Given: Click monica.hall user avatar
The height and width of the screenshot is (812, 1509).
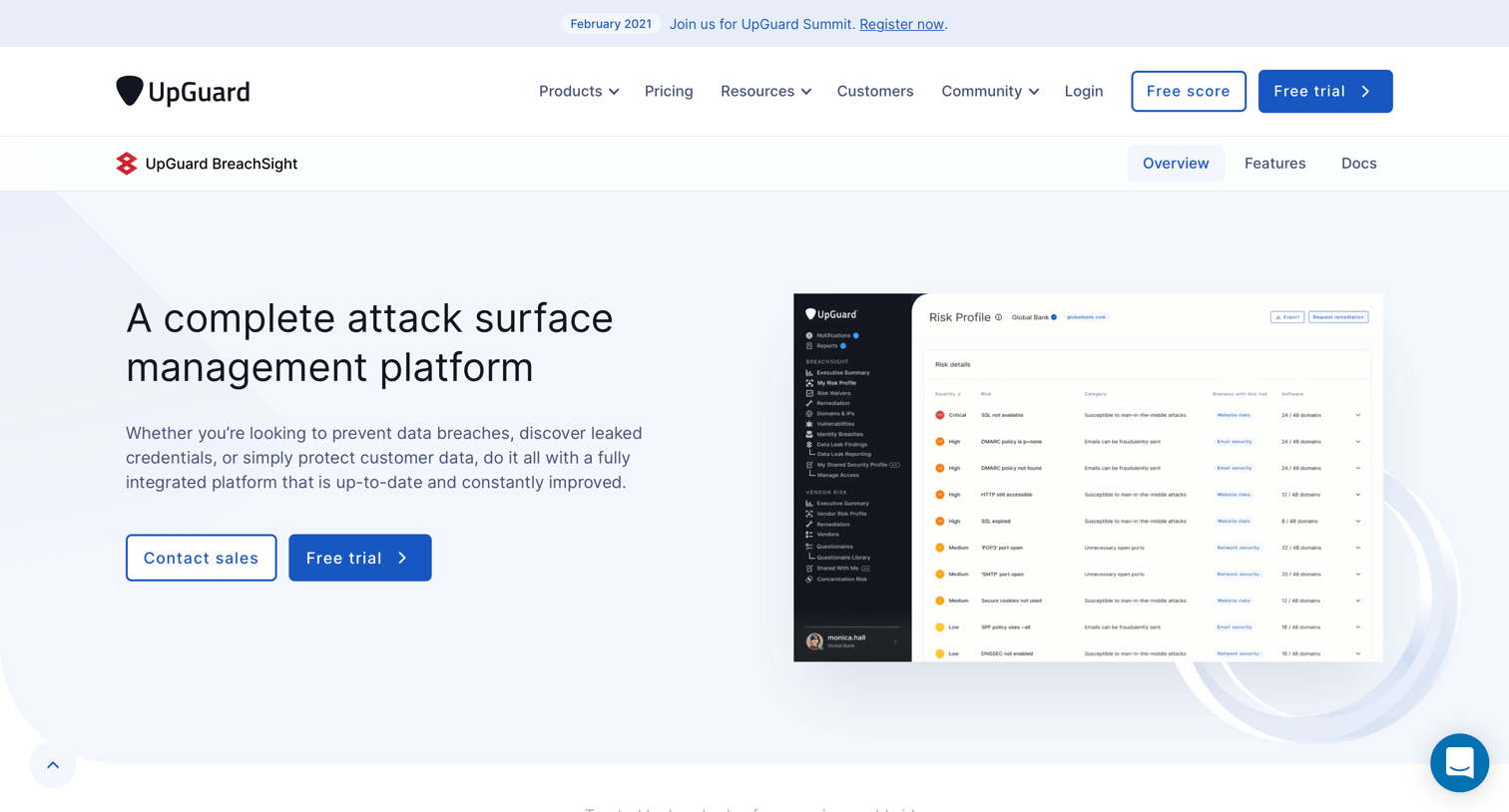Looking at the screenshot, I should pyautogui.click(x=814, y=641).
